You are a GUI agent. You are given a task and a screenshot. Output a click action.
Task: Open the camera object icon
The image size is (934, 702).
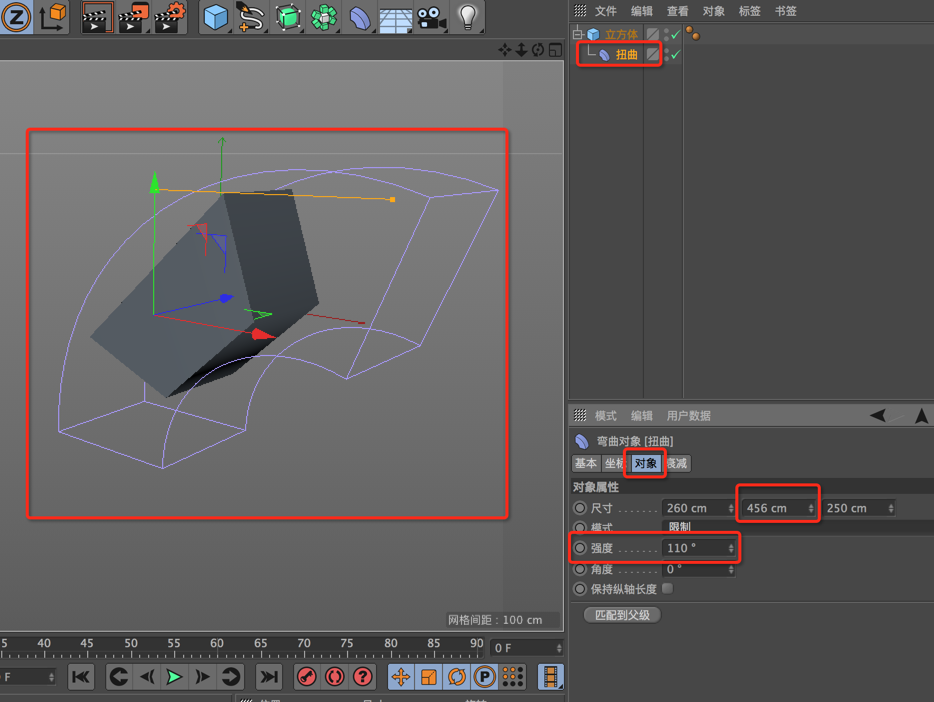point(431,17)
